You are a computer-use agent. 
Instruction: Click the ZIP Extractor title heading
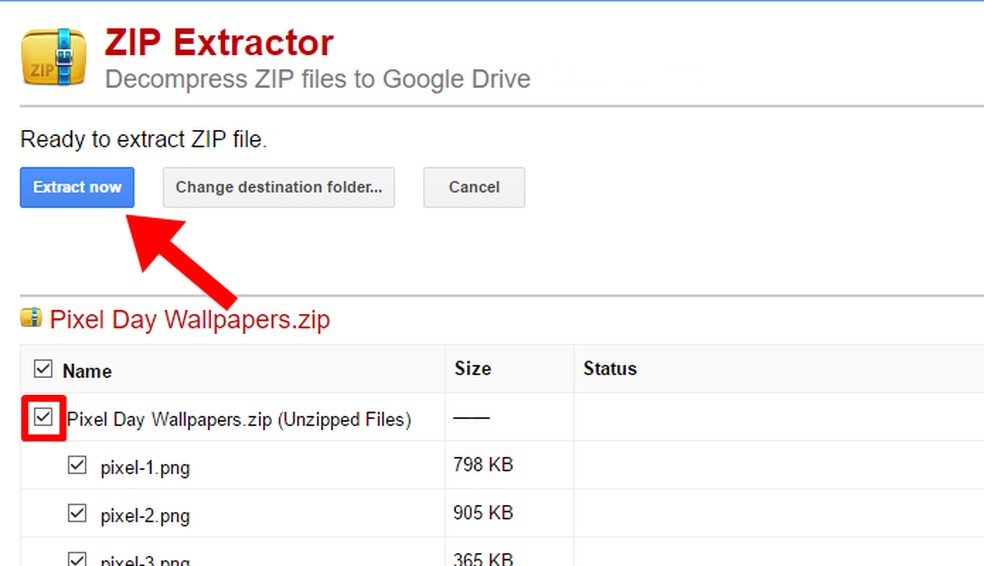219,43
